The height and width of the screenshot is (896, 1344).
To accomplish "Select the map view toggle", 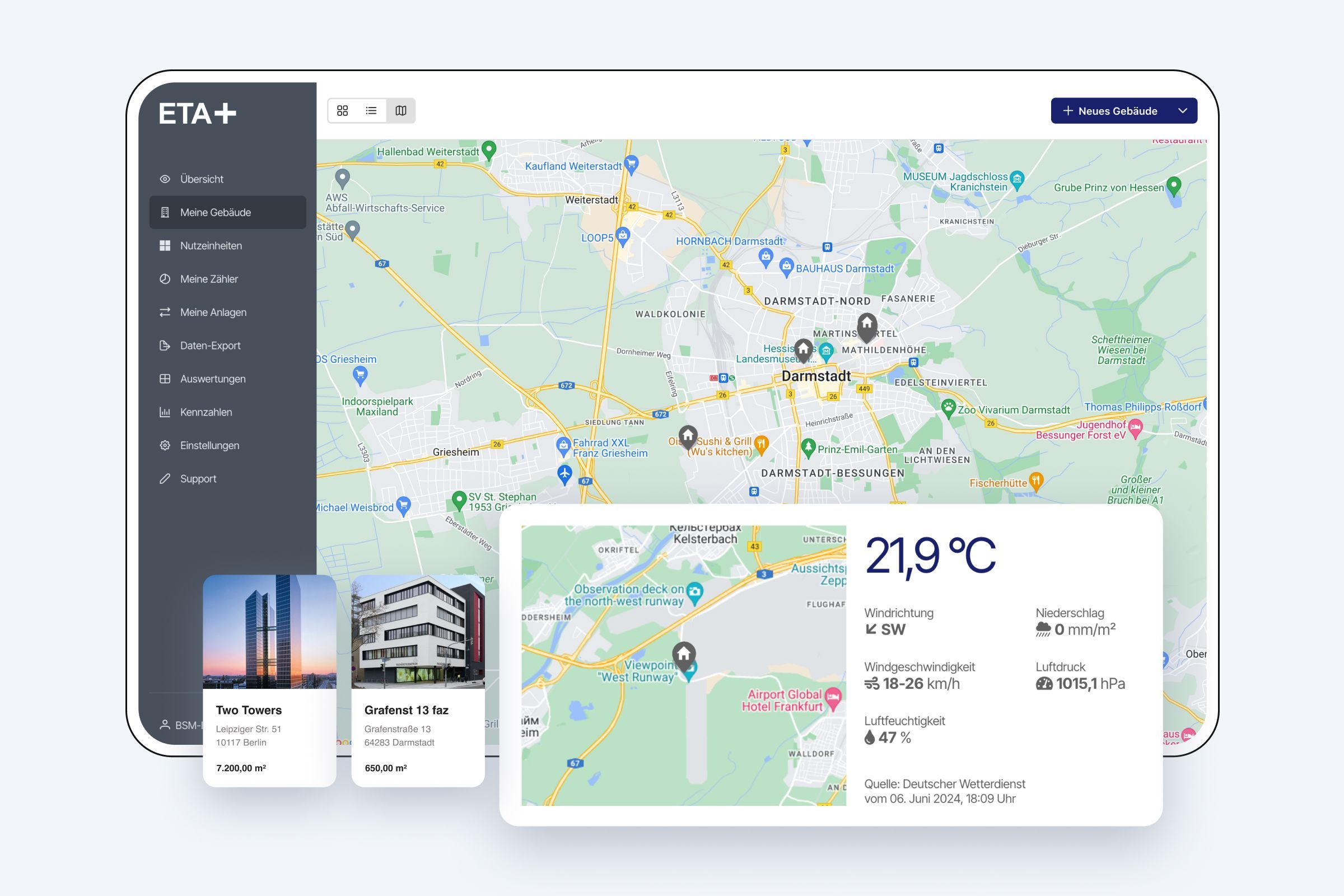I will (400, 111).
